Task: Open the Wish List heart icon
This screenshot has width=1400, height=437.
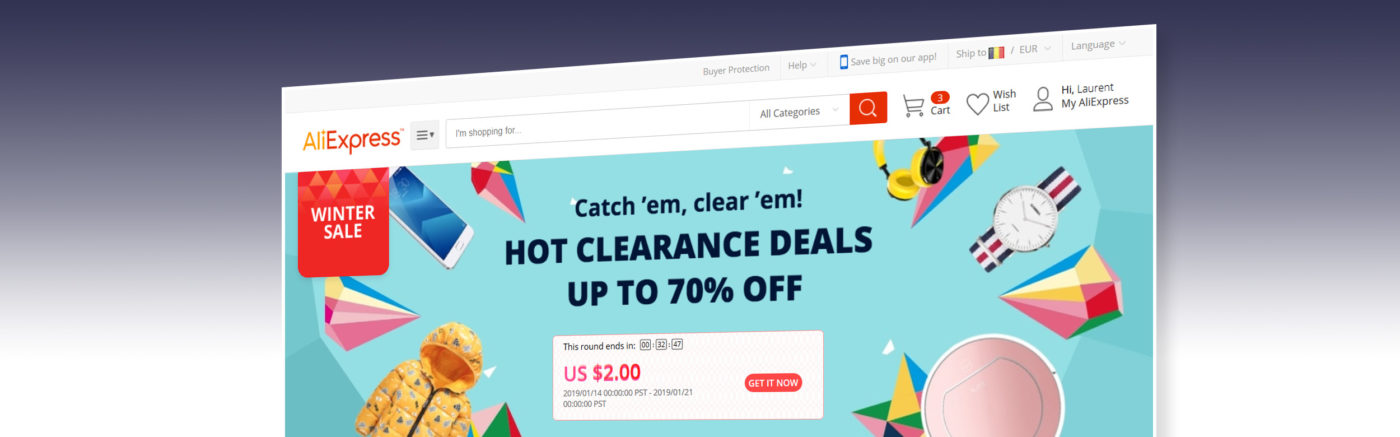Action: point(977,103)
